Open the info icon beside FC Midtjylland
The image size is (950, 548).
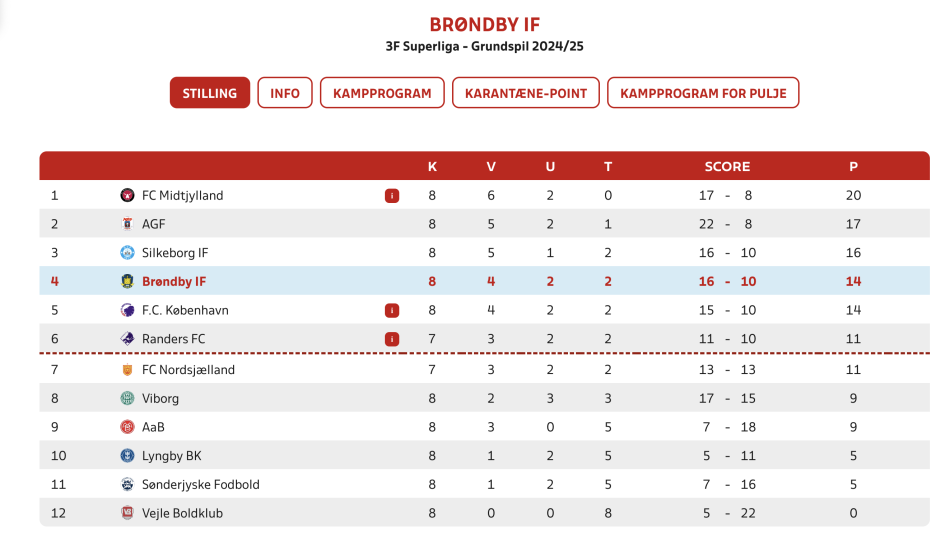coord(392,196)
